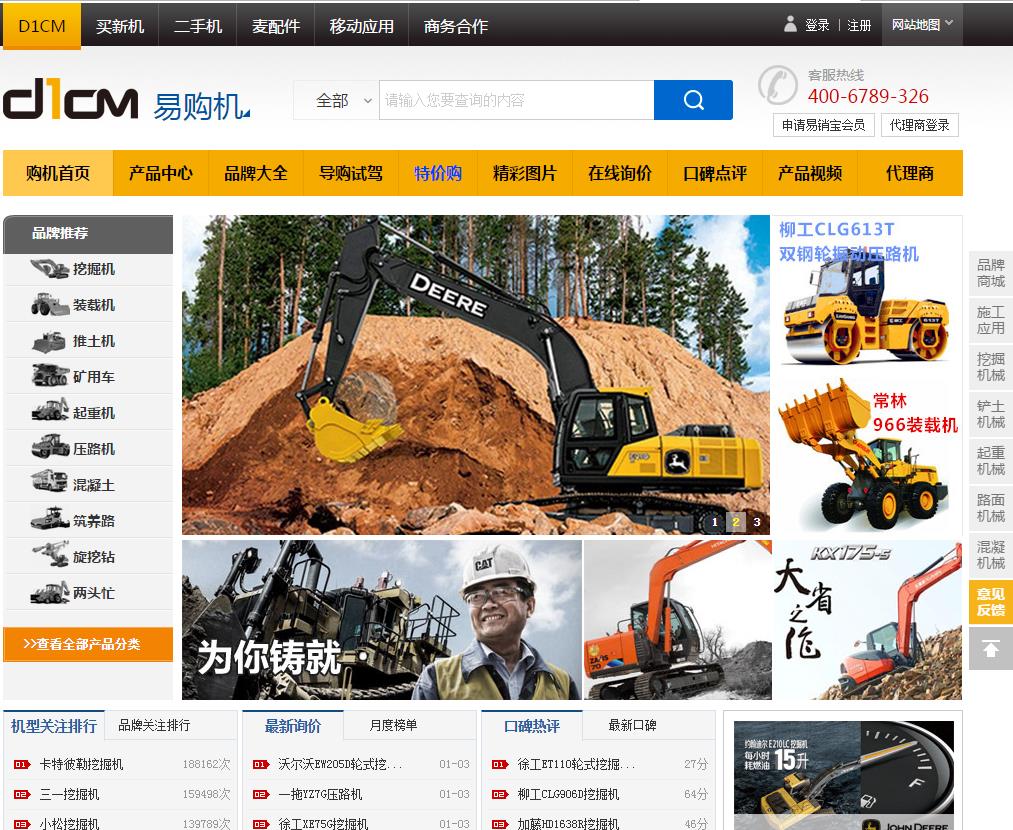This screenshot has width=1013, height=830.
Task: Open the CAT 为你铸就 banner
Action: point(382,620)
